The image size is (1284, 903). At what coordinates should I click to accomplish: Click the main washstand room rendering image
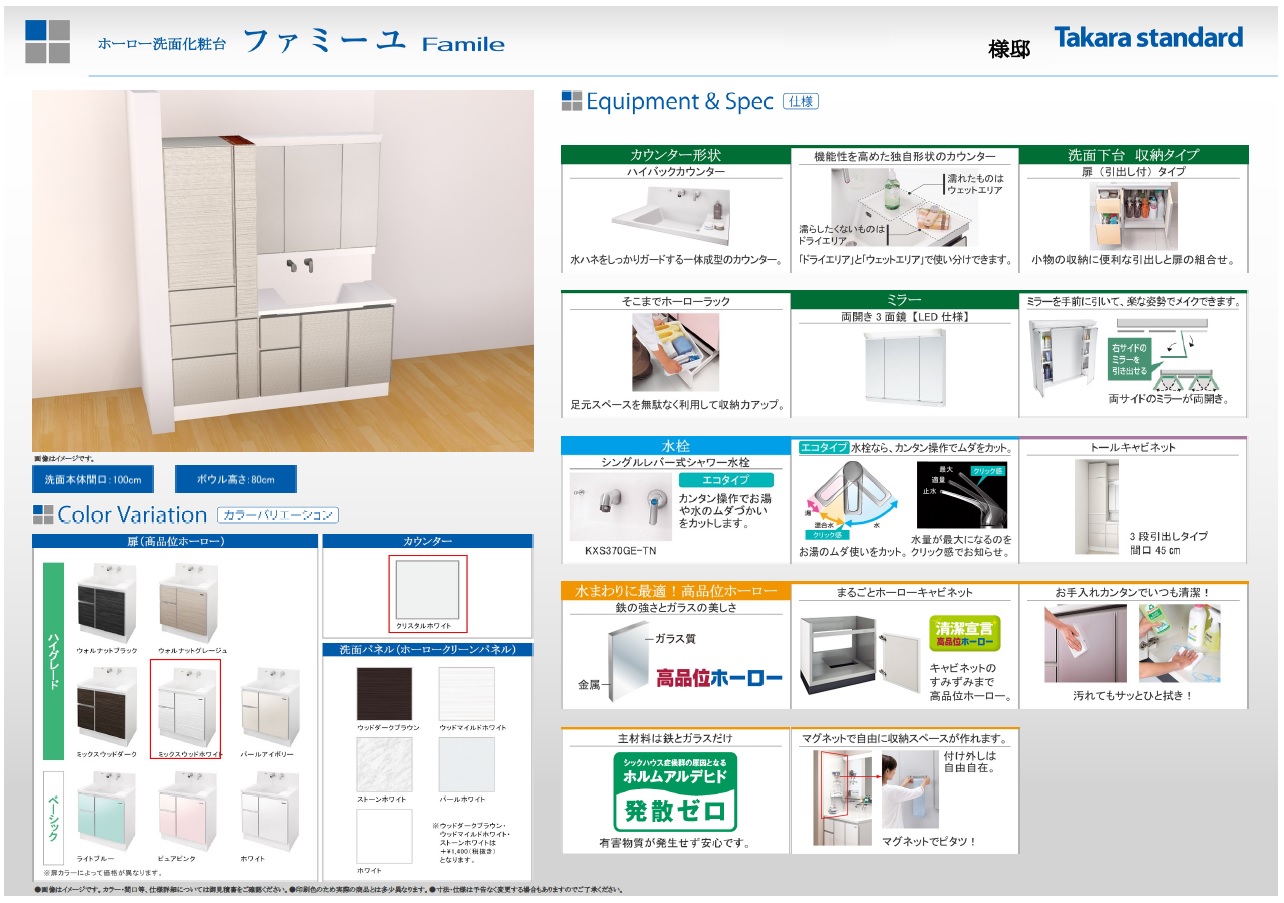283,270
